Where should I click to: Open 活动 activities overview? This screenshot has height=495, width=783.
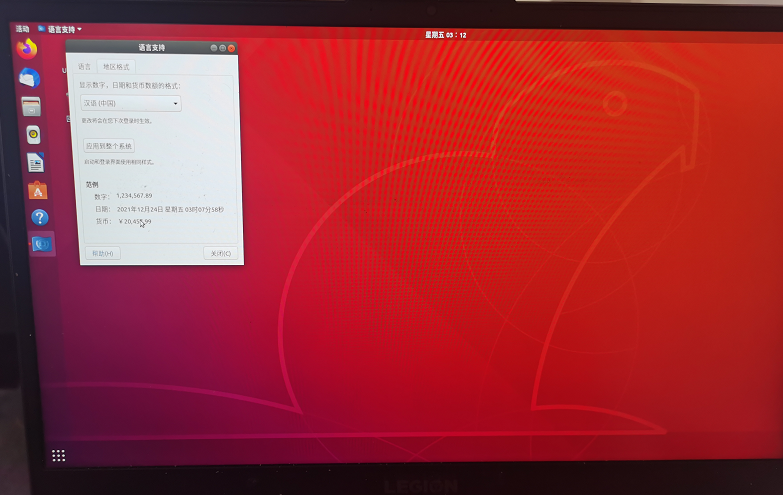click(x=22, y=29)
